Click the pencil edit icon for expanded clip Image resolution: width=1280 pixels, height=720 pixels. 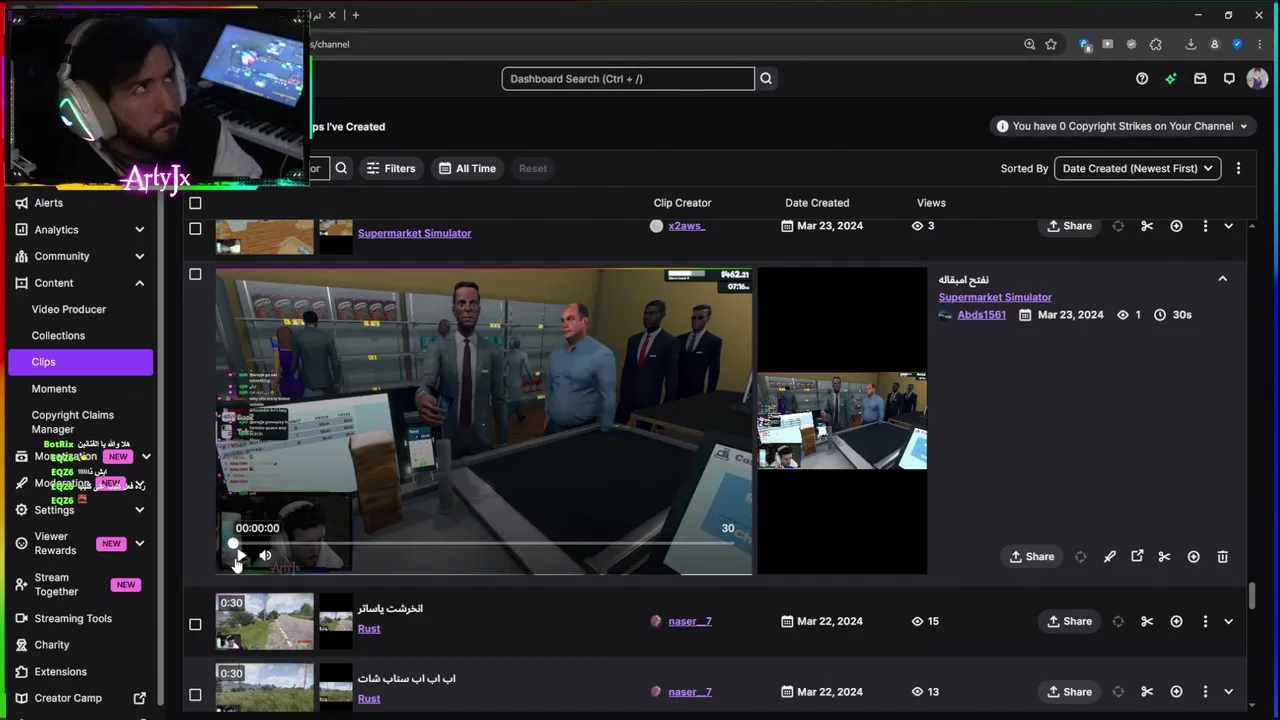[1109, 557]
